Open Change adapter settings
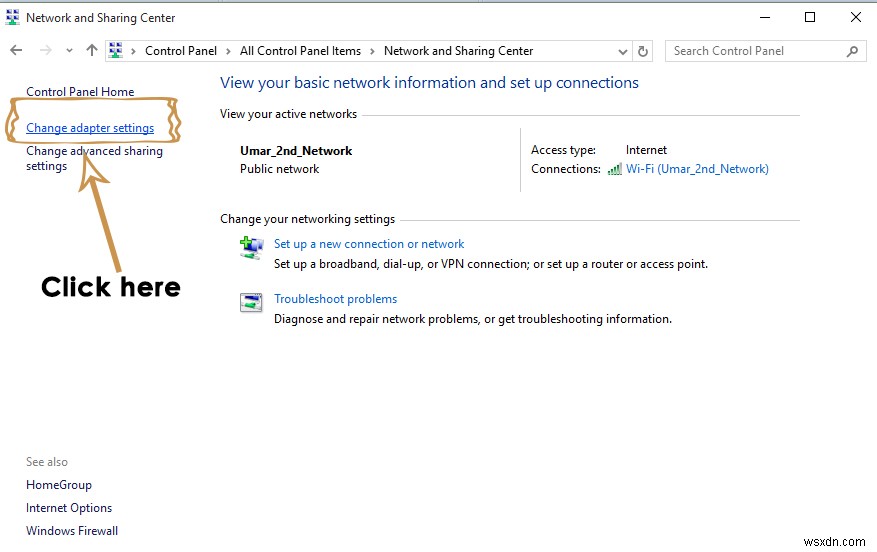Viewport: 877px width, 552px height. [x=90, y=128]
